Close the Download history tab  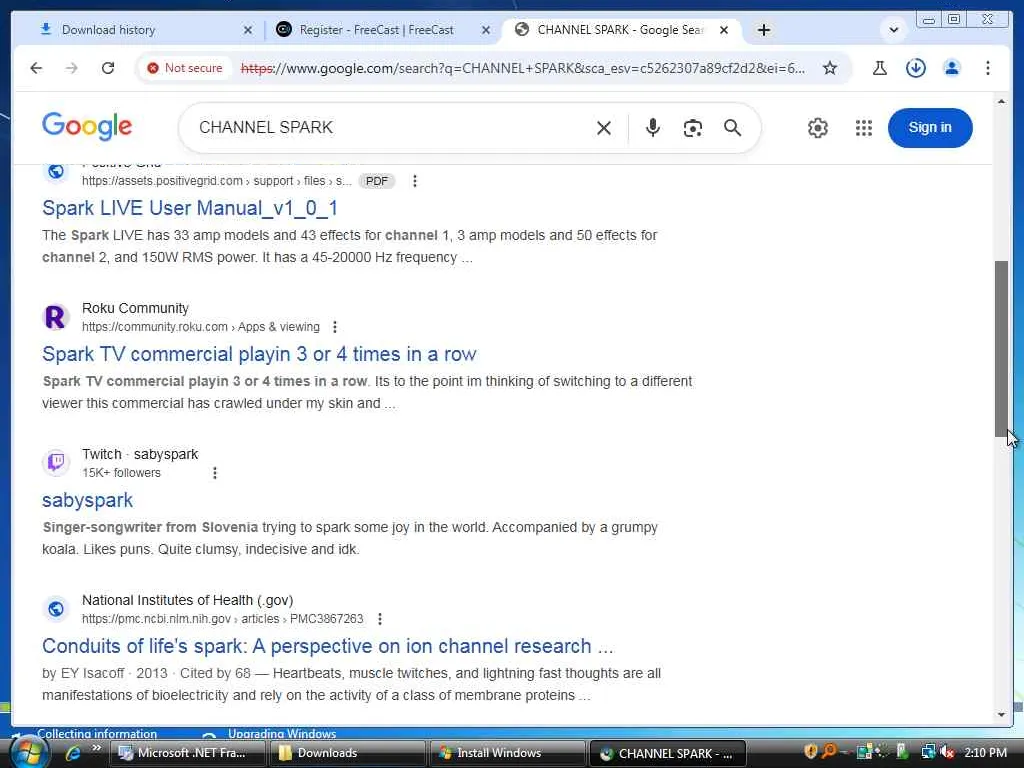pyautogui.click(x=248, y=30)
